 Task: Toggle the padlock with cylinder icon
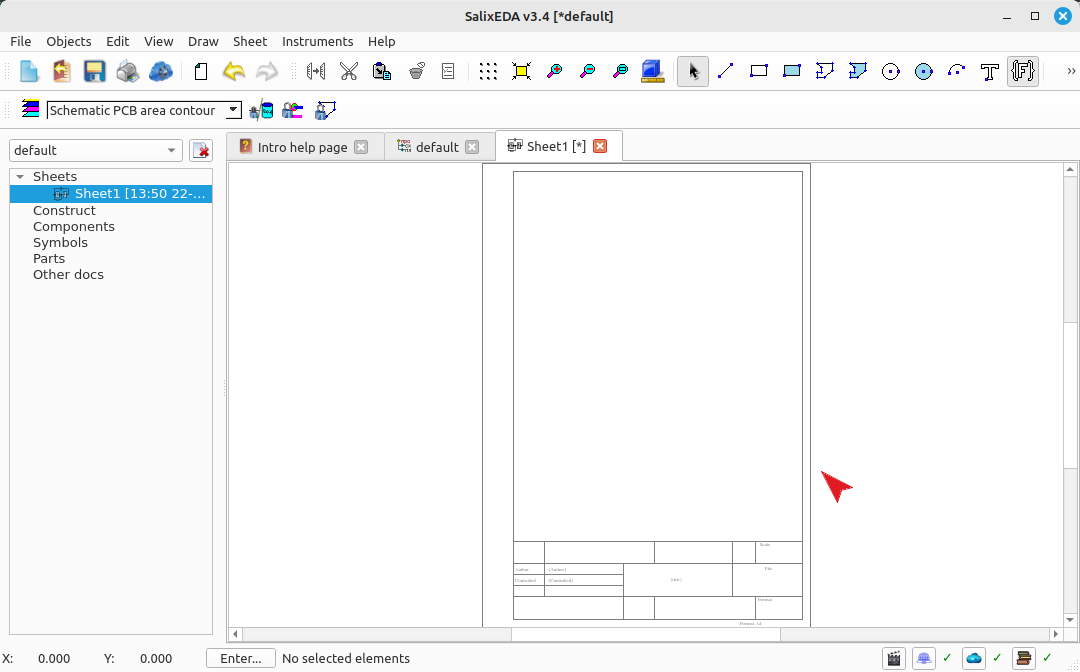[x=261, y=109]
